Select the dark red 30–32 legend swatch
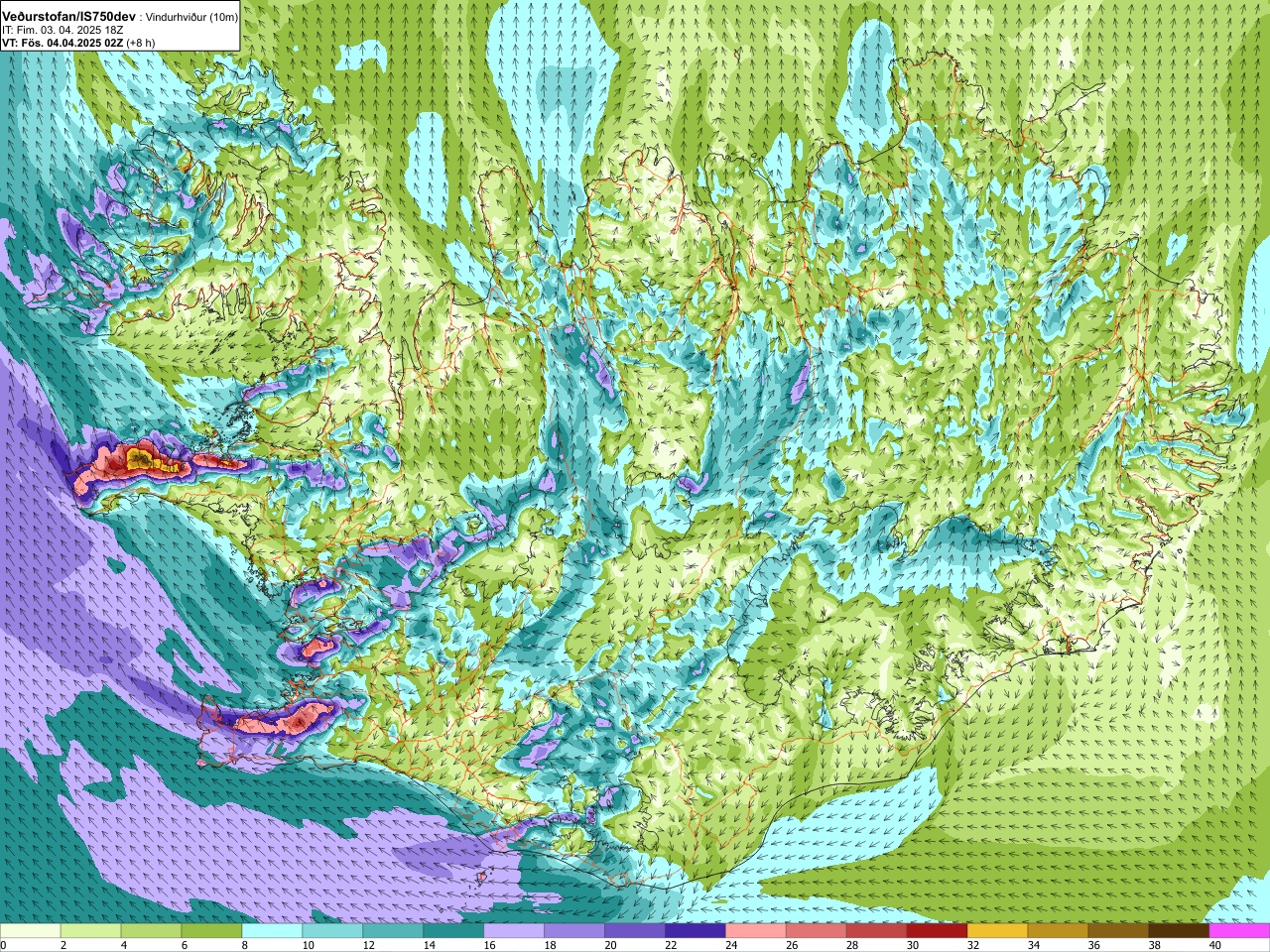This screenshot has height=952, width=1270. coord(938,931)
